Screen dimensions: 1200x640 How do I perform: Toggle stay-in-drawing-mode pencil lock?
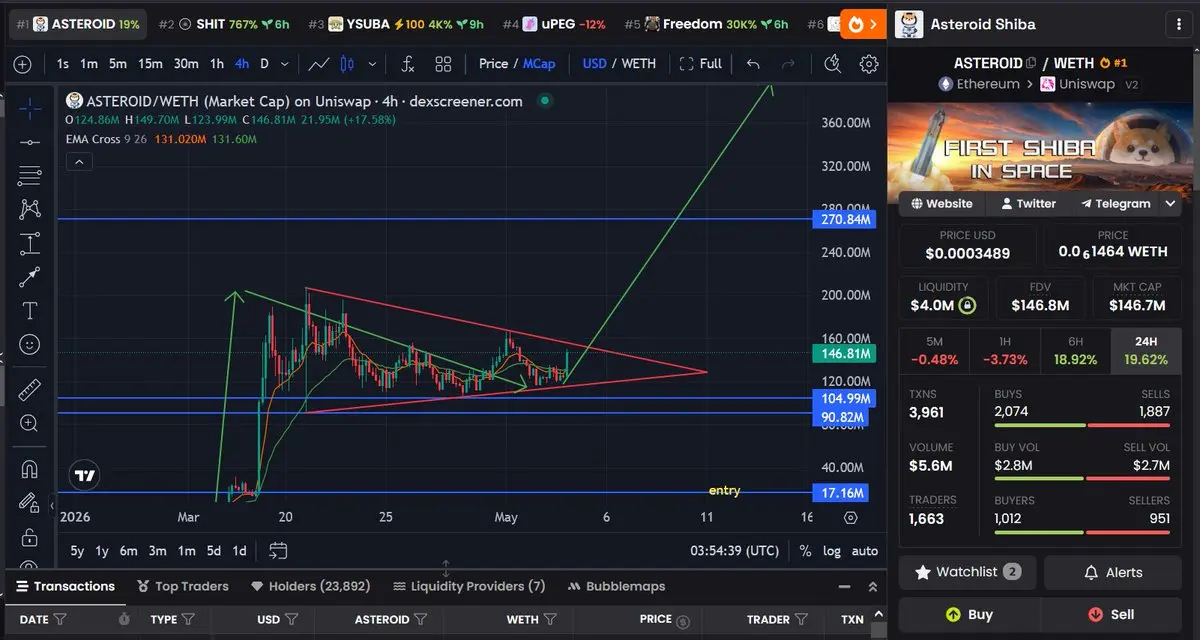30,503
